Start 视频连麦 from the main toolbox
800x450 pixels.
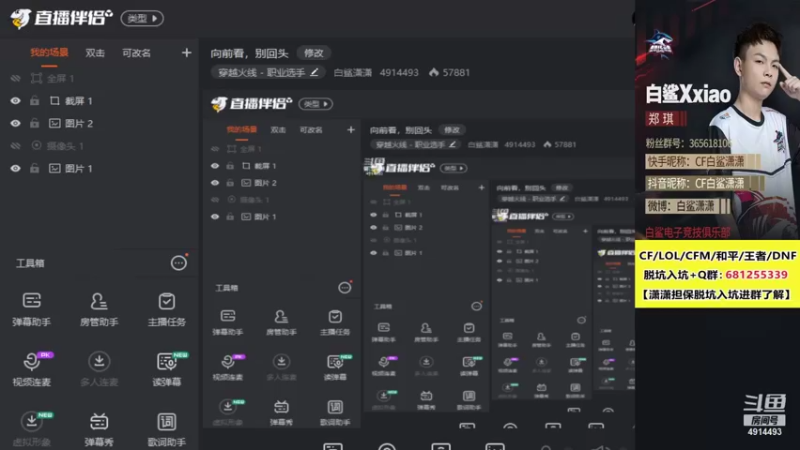32,368
